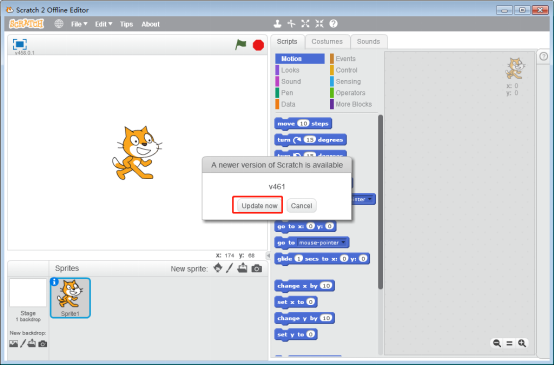Image resolution: width=554 pixels, height=365 pixels.
Task: Select the Data block category
Action: tap(288, 104)
